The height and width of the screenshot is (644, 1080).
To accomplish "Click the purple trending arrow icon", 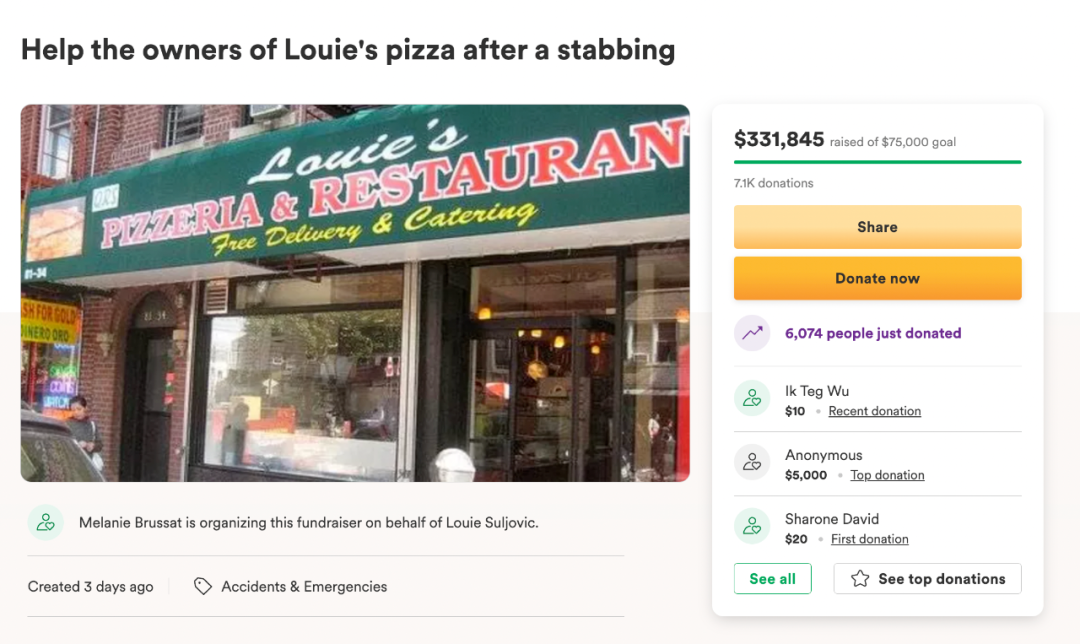I will [x=752, y=334].
